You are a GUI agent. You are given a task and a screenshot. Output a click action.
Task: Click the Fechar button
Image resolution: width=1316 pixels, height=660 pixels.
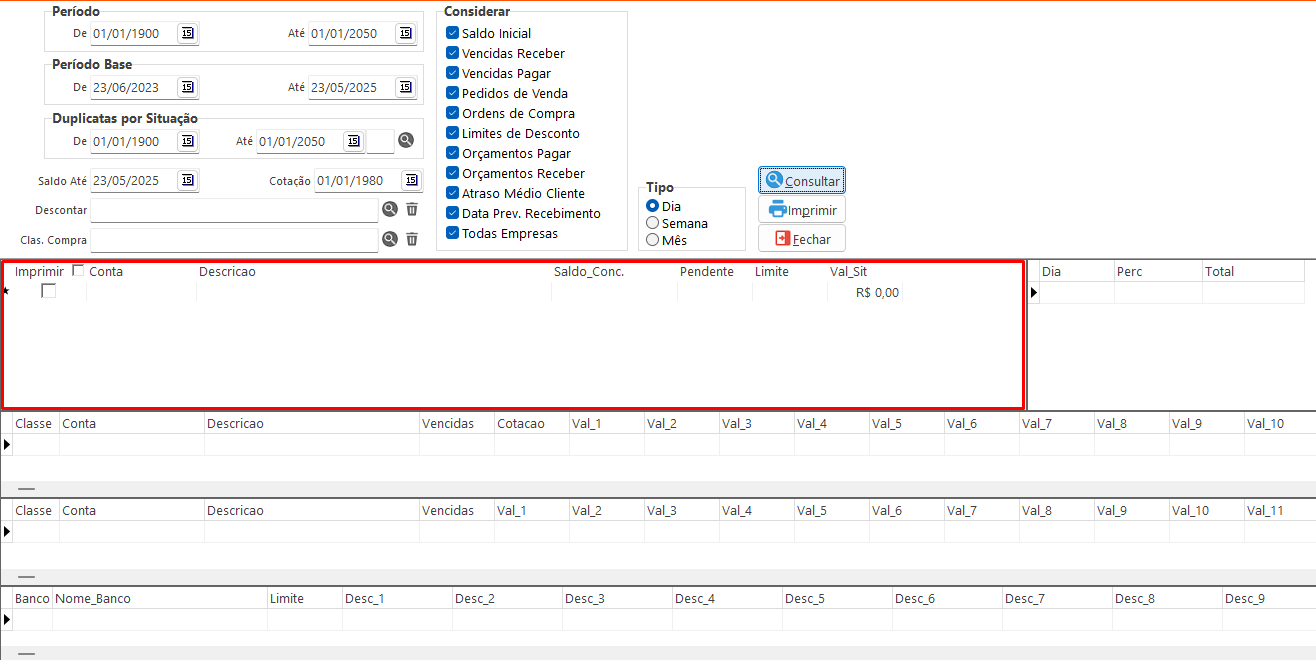click(x=802, y=239)
